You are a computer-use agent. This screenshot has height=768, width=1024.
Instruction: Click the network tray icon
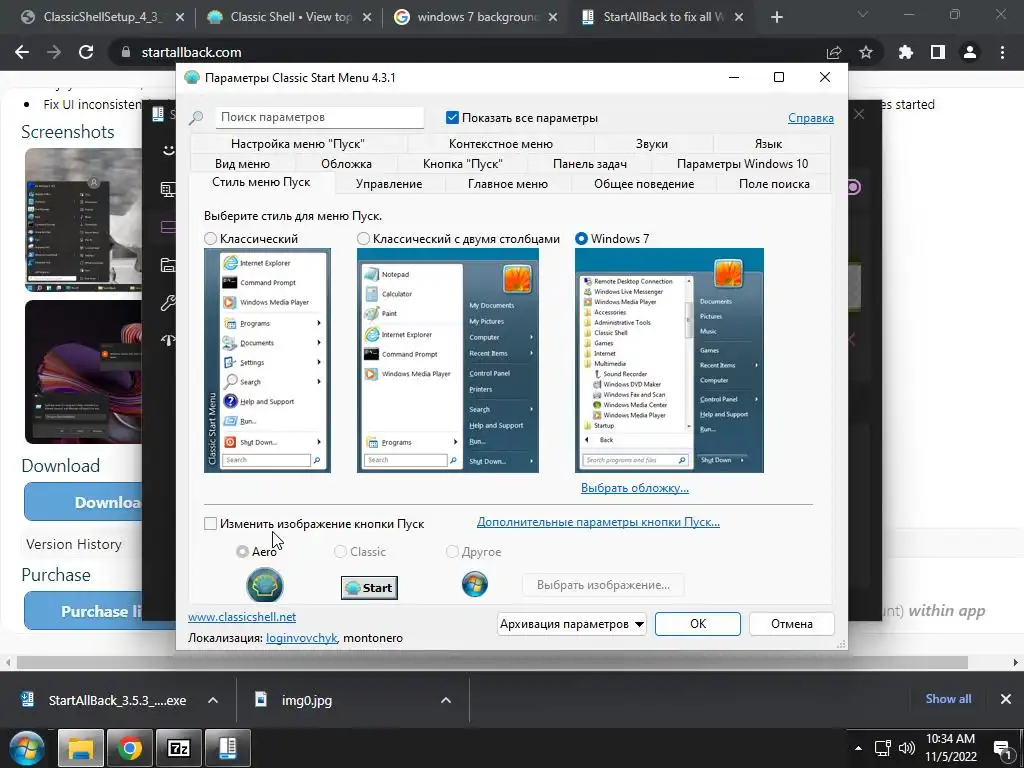883,748
